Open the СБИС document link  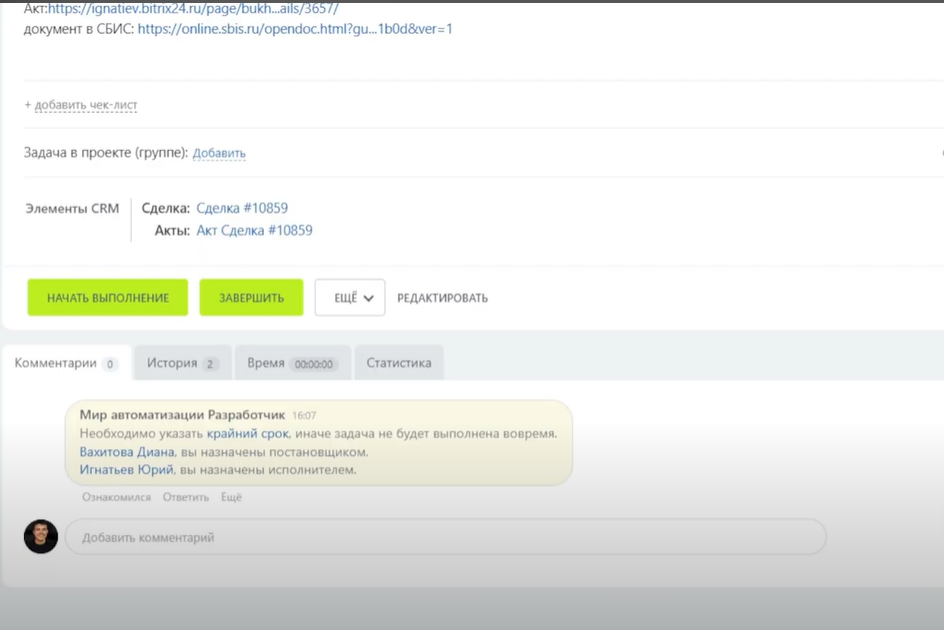(295, 29)
